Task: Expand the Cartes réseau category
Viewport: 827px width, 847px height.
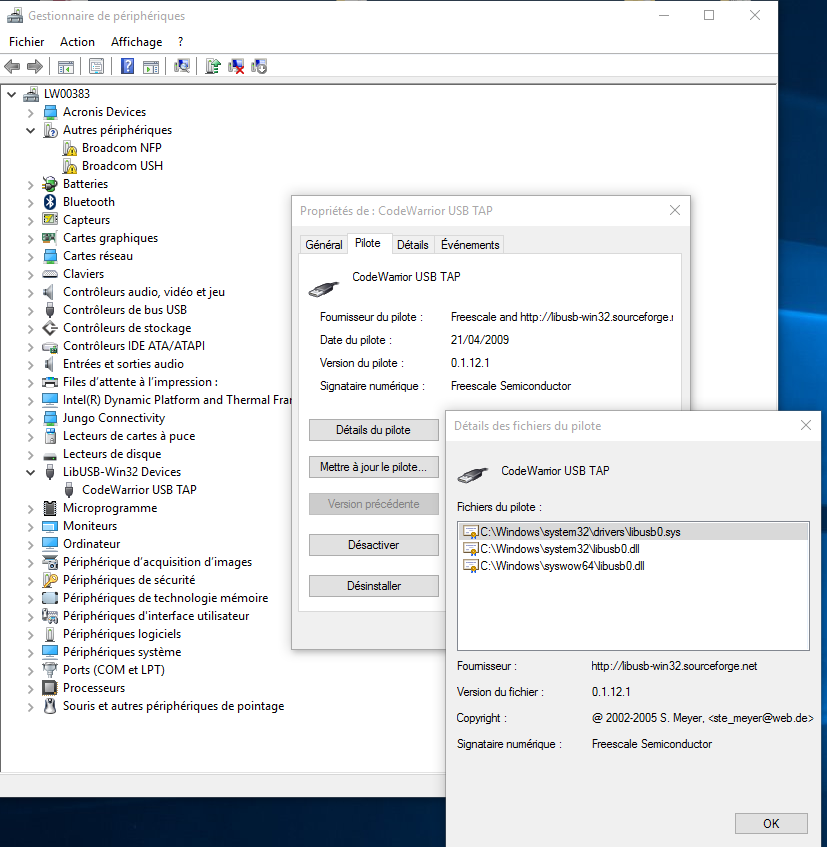Action: click(x=31, y=256)
